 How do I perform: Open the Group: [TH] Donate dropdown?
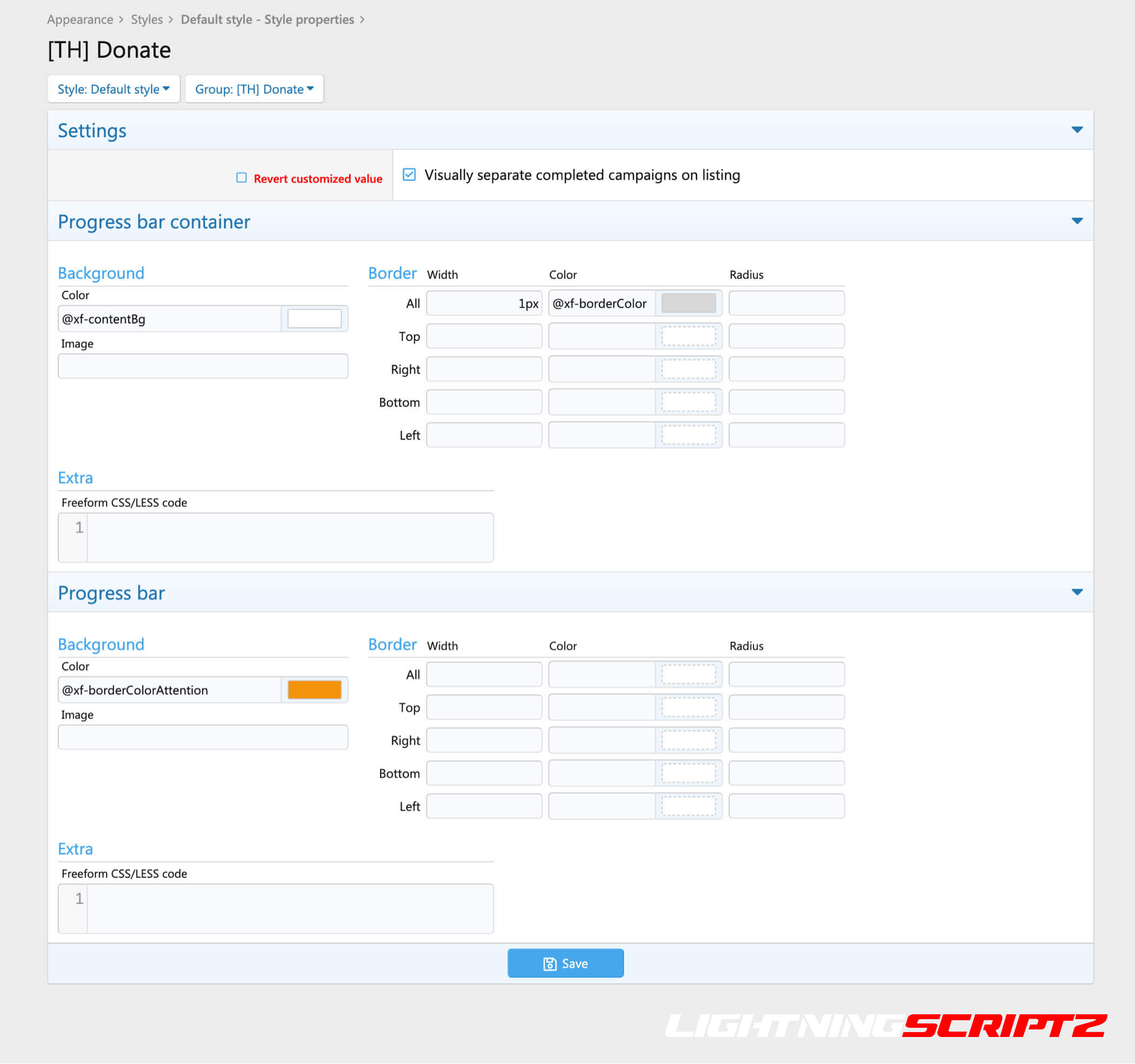point(254,89)
